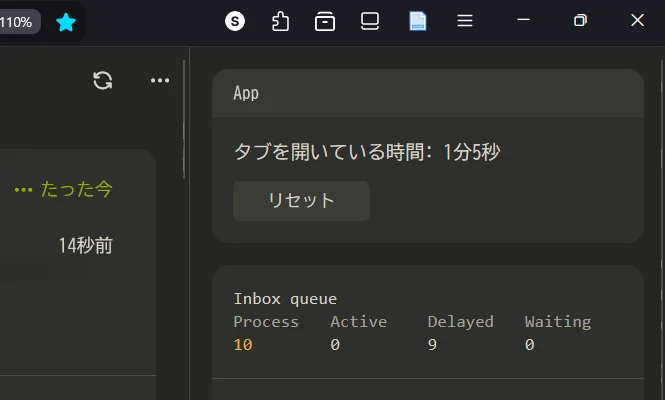Image resolution: width=665 pixels, height=400 pixels.
Task: Open the round "S" extension icon
Action: pos(235,21)
